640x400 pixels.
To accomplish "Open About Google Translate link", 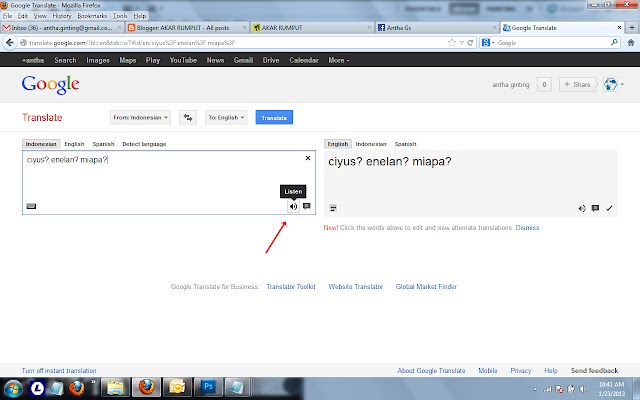I will click(x=431, y=371).
